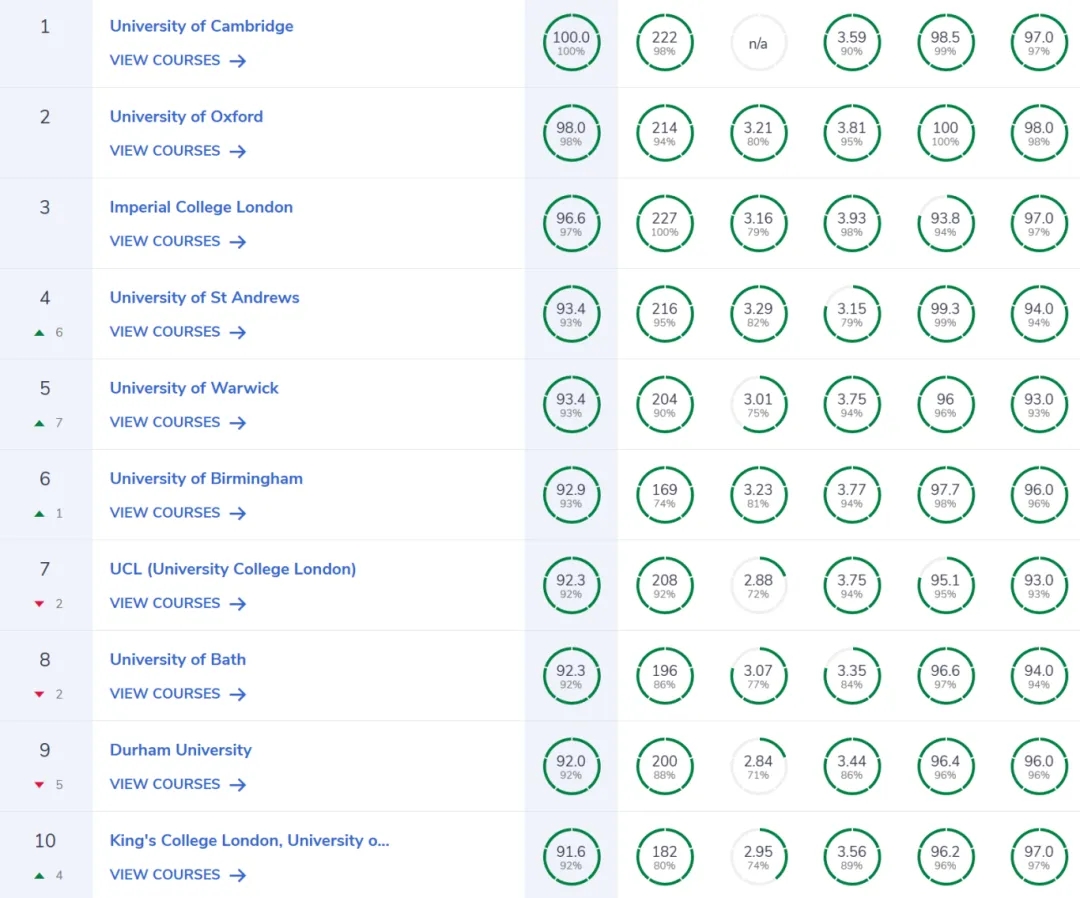Open UCL (University College London) link
1080x898 pixels.
click(233, 569)
